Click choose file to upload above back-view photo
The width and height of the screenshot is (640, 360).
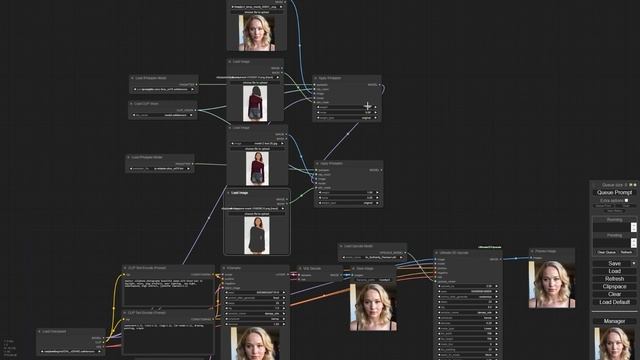click(256, 82)
